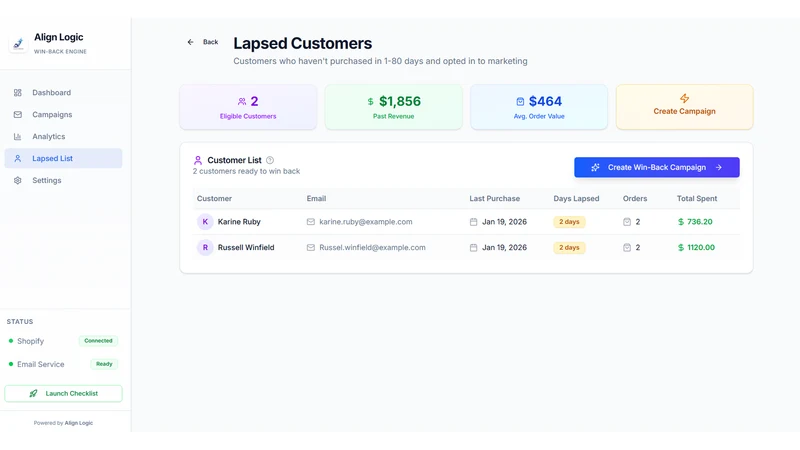Click the 2 days badge for Karine Ruby
The height and width of the screenshot is (450, 800).
click(569, 222)
